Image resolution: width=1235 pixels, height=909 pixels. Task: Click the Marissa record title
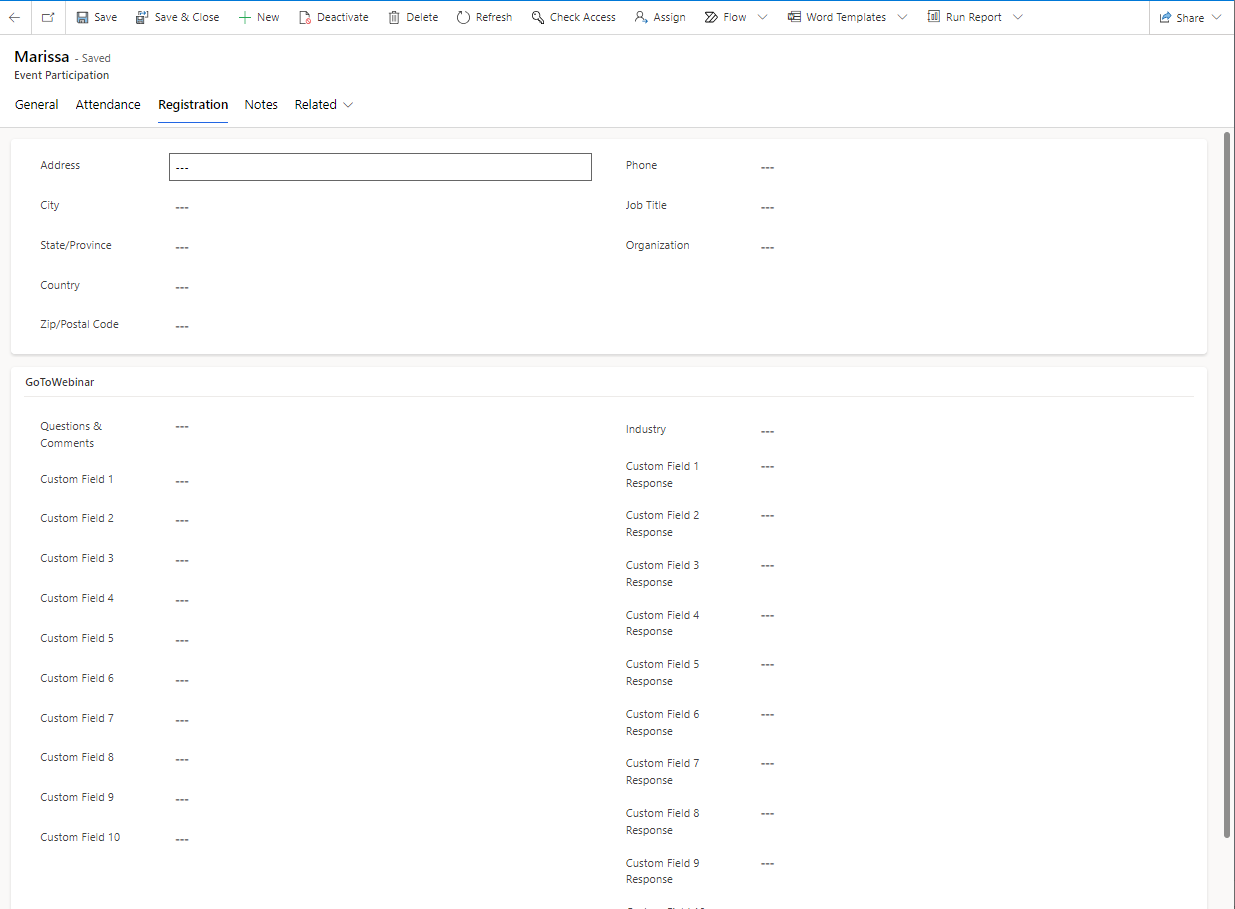(x=42, y=57)
